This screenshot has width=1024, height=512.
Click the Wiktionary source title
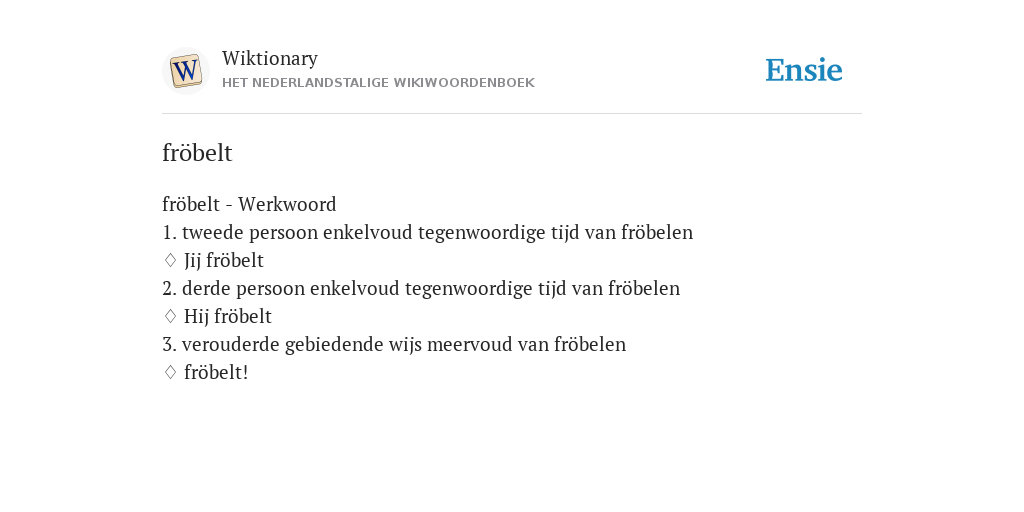click(270, 58)
